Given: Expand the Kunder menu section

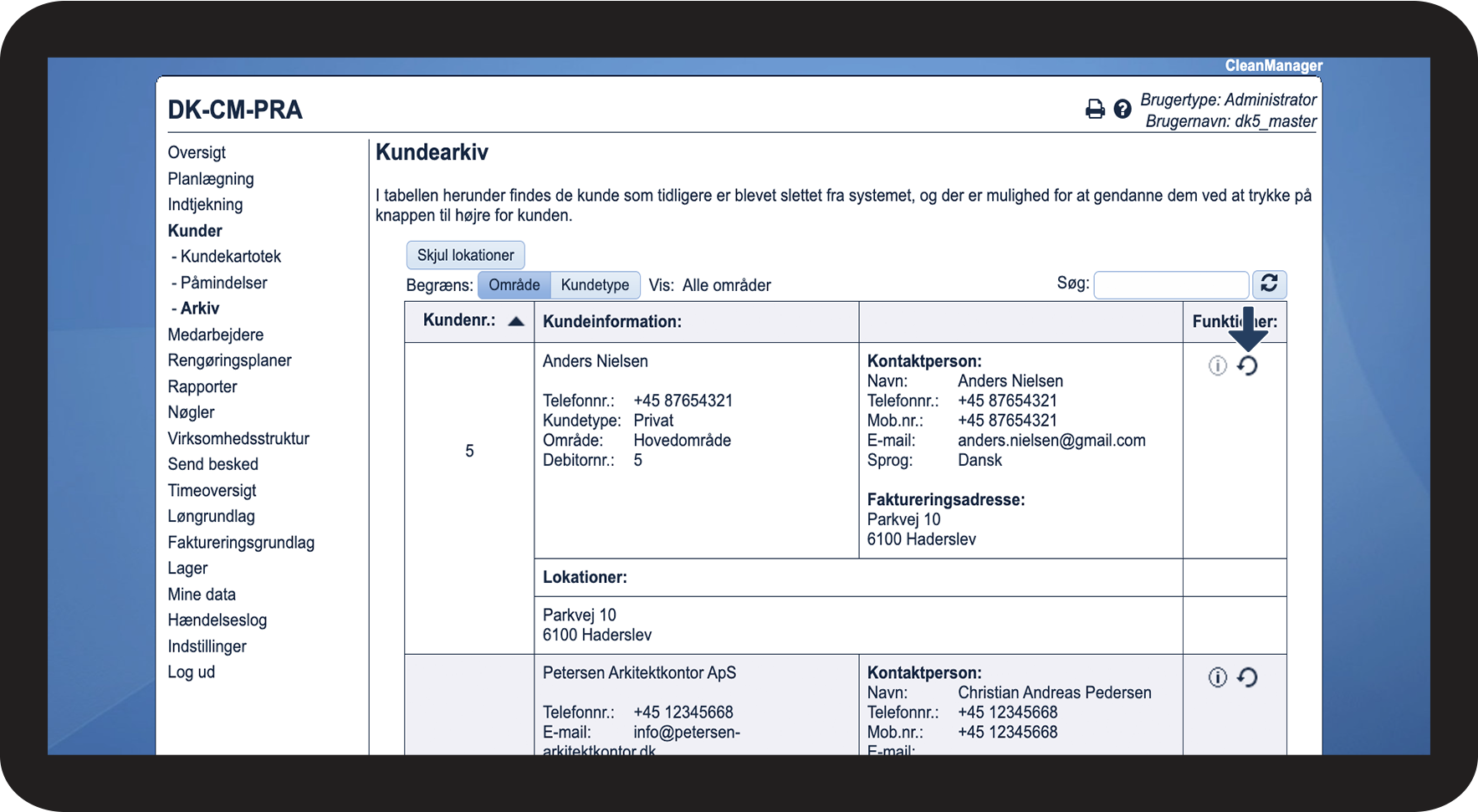Looking at the screenshot, I should tap(195, 231).
